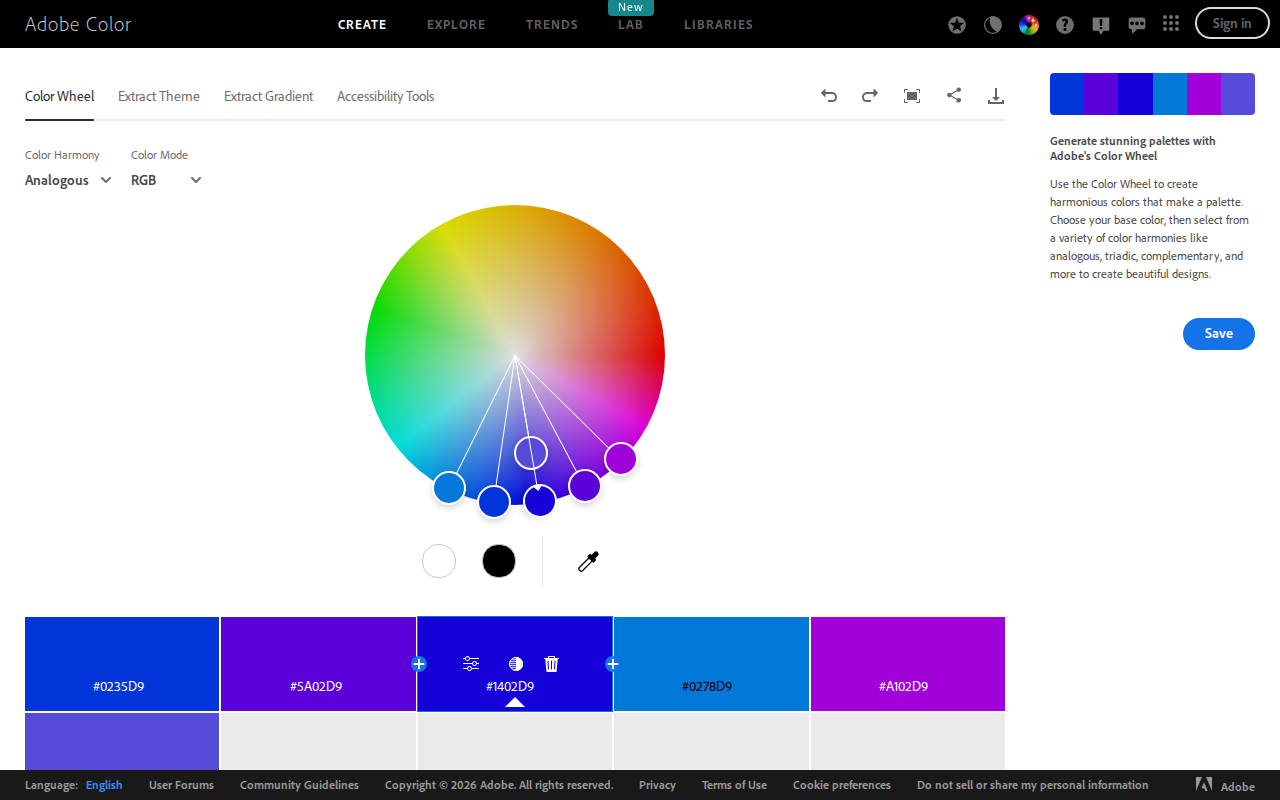Change language from English in the footer
The image size is (1280, 800).
click(x=104, y=785)
